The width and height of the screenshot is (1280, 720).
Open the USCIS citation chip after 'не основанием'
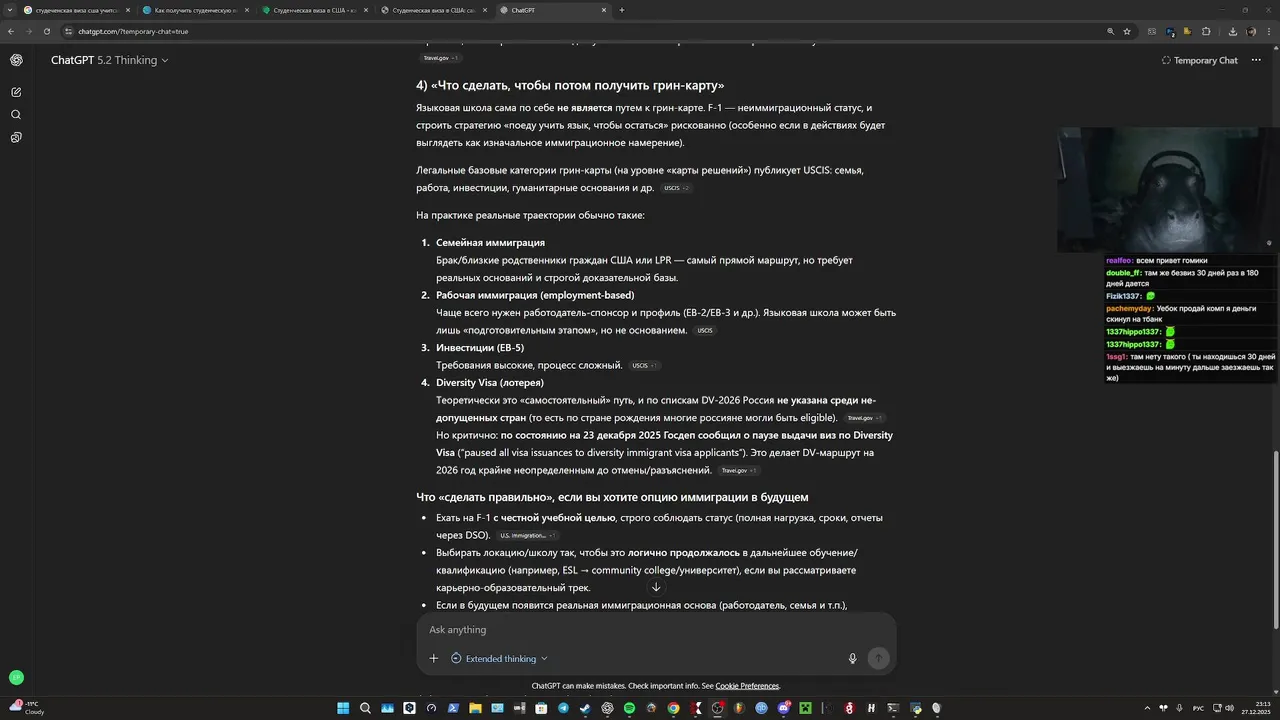705,330
